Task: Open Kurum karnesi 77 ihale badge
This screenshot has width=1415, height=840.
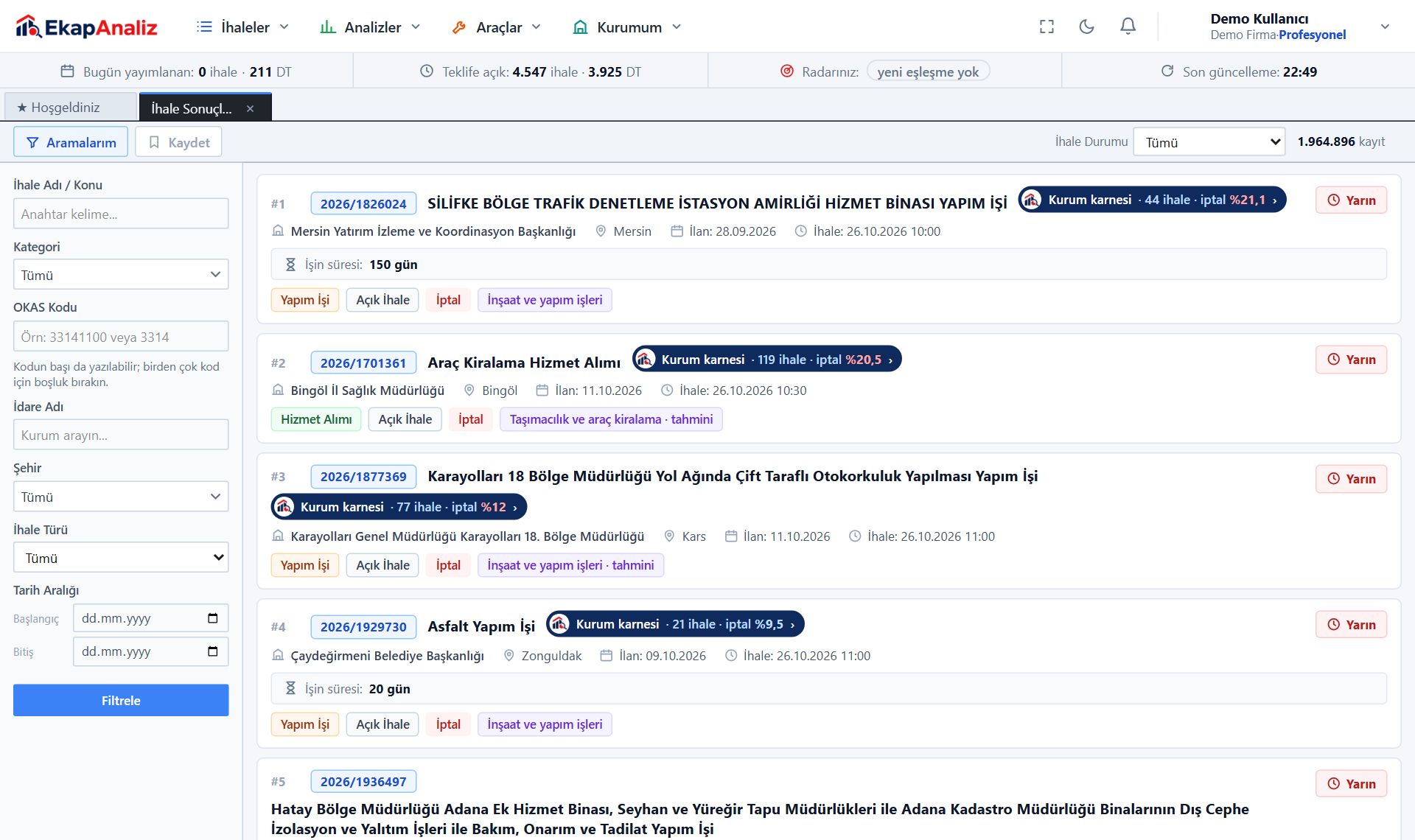Action: [x=399, y=507]
